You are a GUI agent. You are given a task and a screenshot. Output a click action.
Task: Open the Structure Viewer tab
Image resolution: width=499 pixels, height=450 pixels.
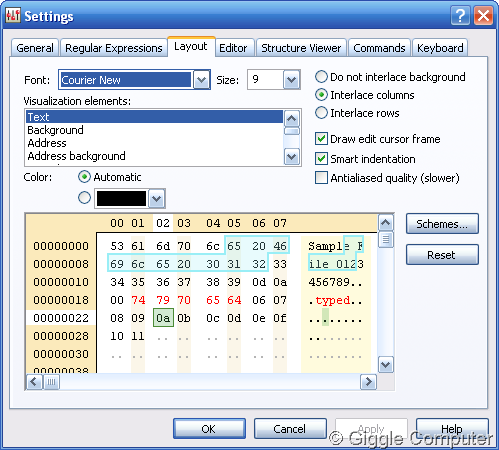301,48
